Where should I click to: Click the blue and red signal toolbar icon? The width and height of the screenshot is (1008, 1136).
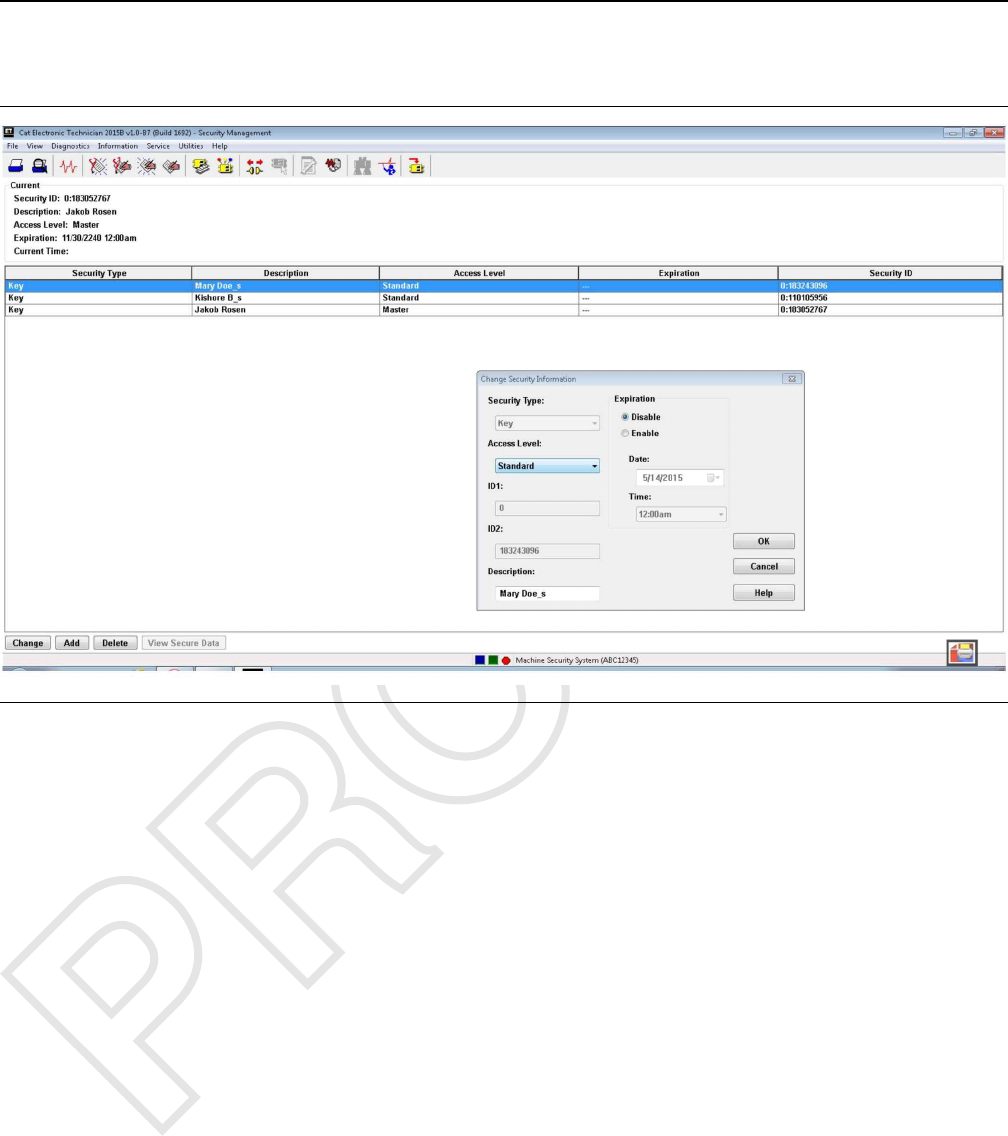[388, 167]
